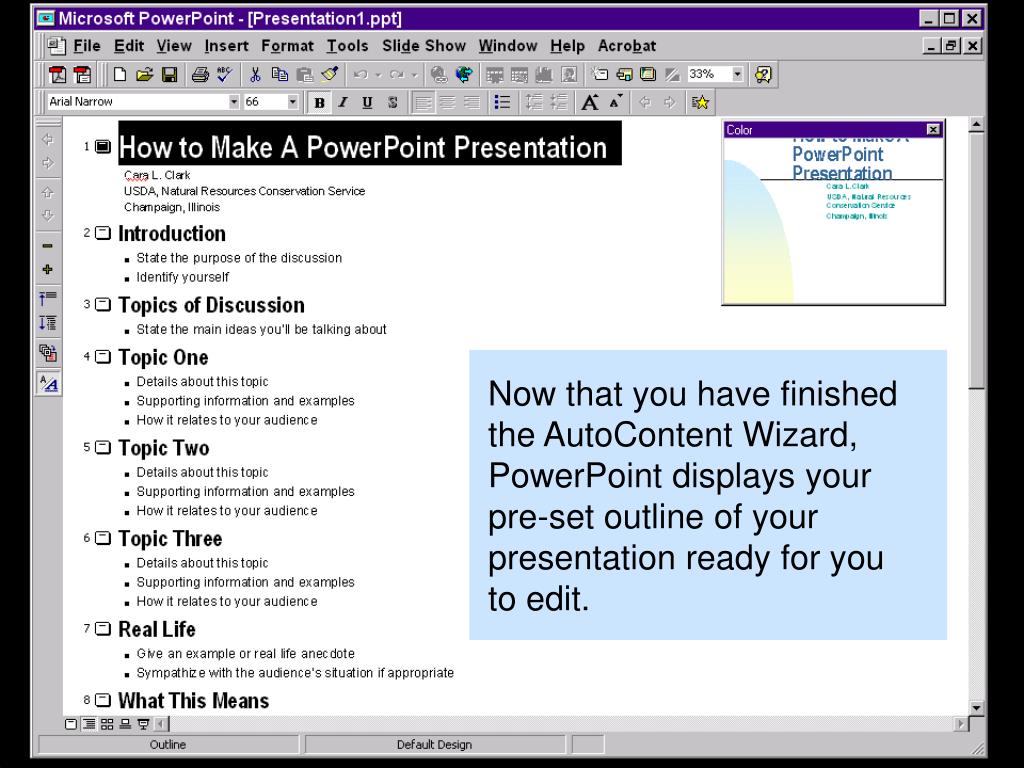The height and width of the screenshot is (768, 1024).
Task: Close the Color preview panel
Action: click(934, 130)
